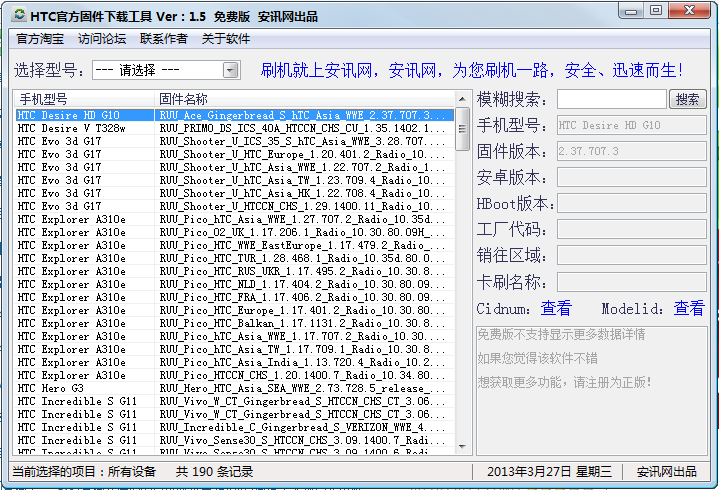Minimize the HTC firmware tool window

click(631, 11)
